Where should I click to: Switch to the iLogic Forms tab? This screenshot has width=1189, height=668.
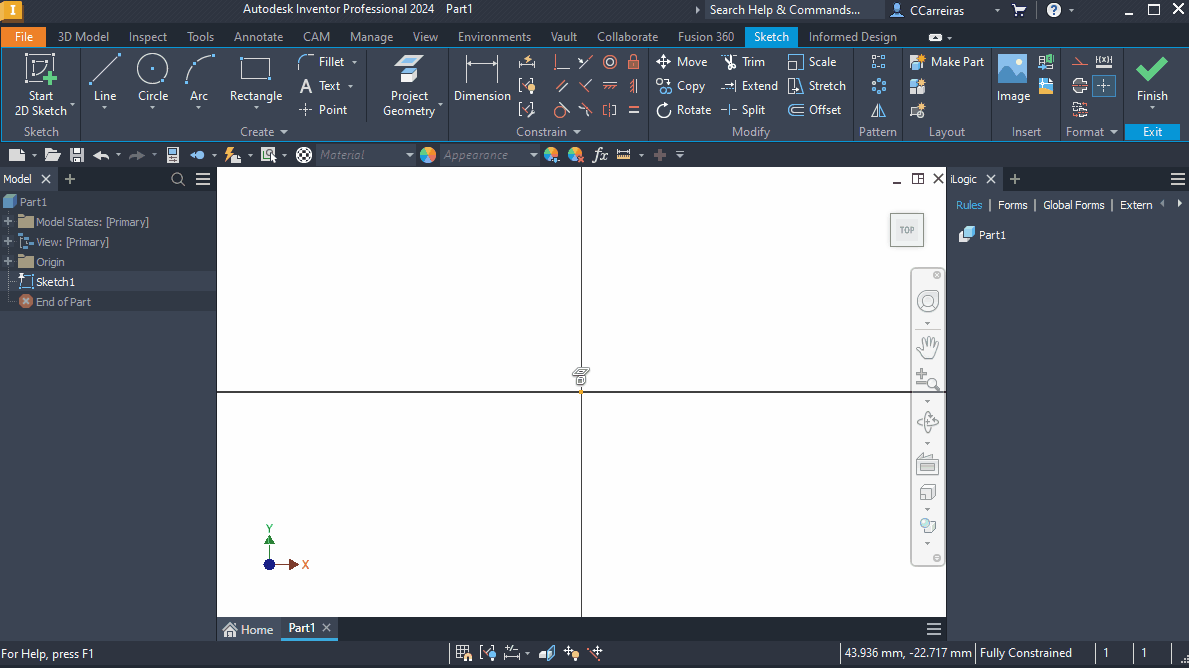pos(1012,205)
